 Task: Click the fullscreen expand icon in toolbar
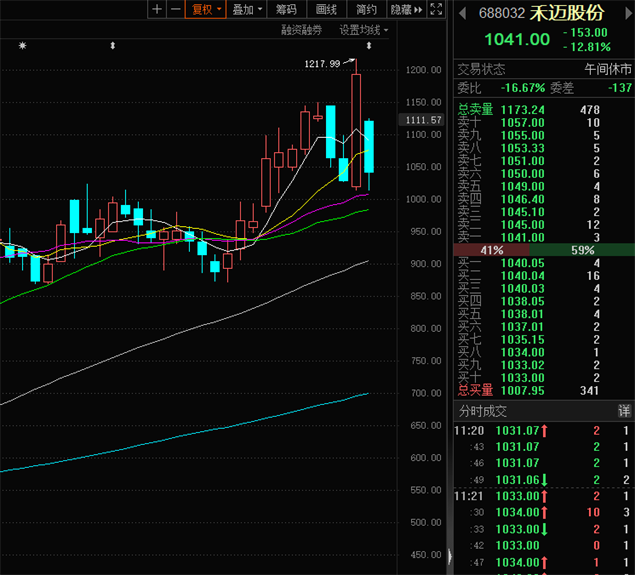click(436, 9)
